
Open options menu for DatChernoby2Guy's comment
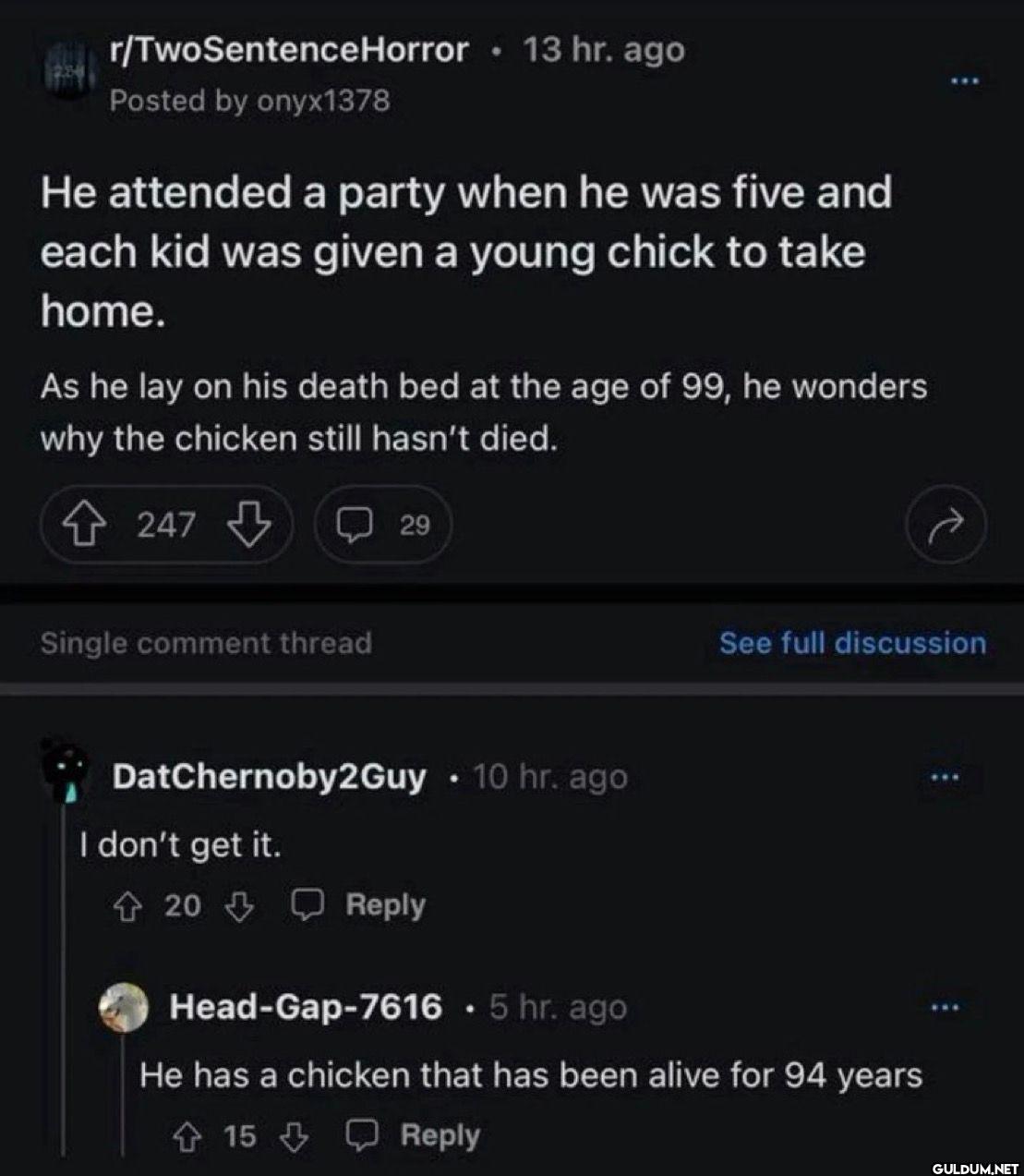945,777
